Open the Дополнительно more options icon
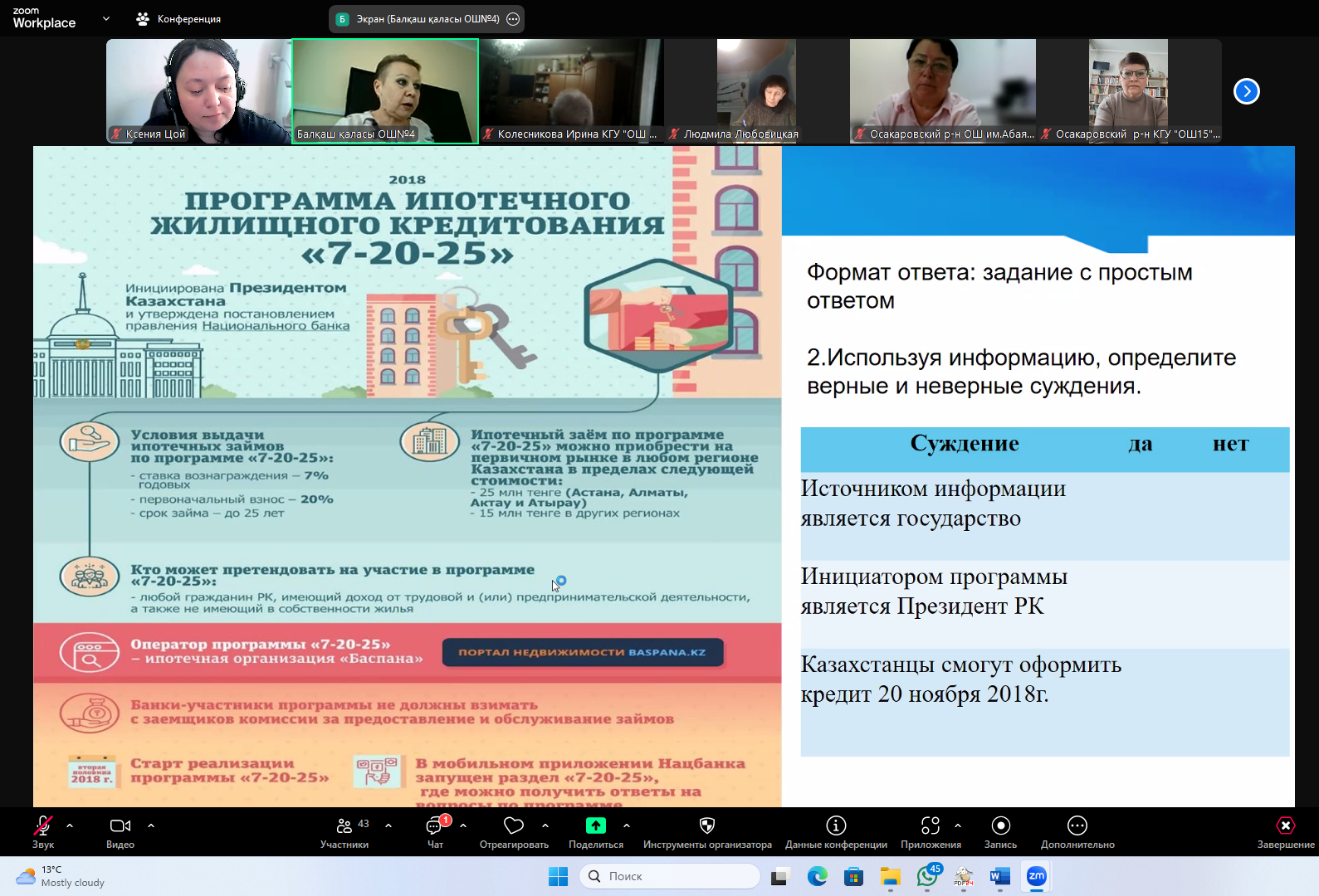 coord(1077,826)
